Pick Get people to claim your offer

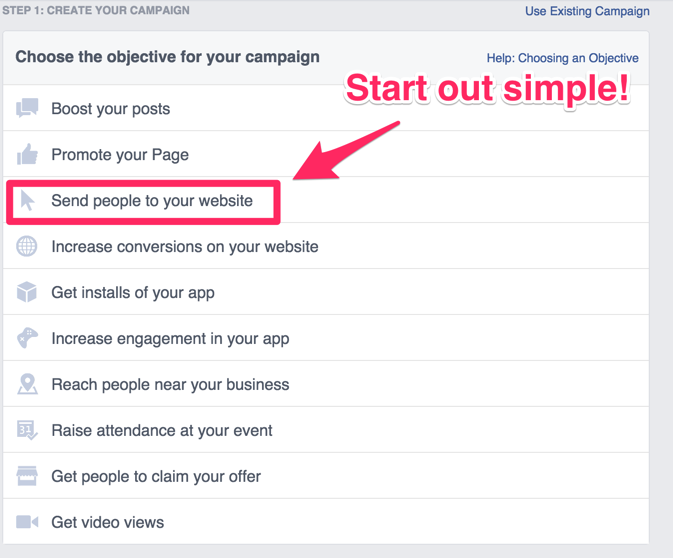156,477
